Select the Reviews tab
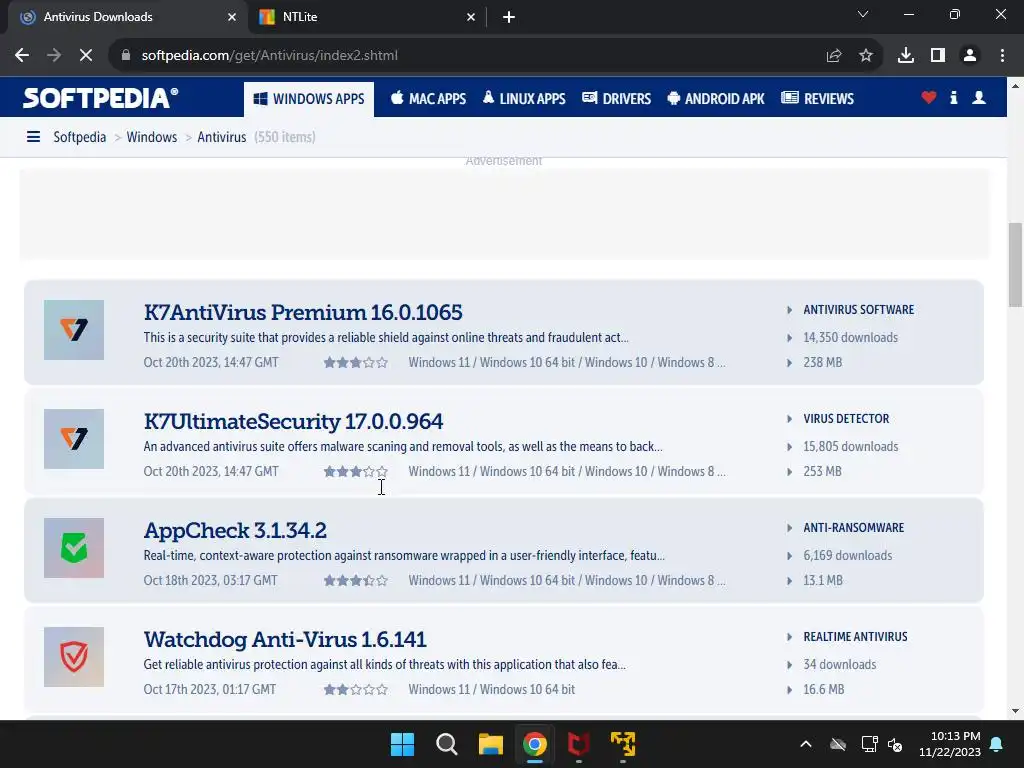Image resolution: width=1024 pixels, height=768 pixels. [818, 99]
